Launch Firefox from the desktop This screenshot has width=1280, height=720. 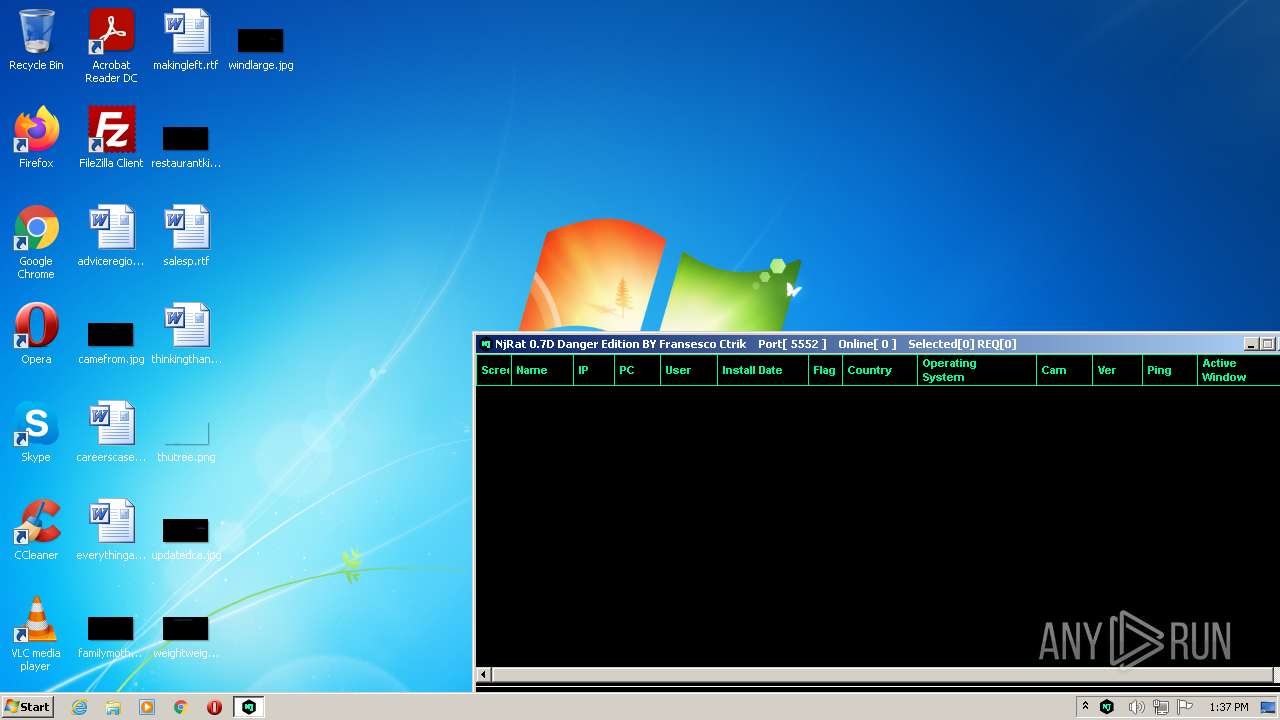click(x=36, y=138)
